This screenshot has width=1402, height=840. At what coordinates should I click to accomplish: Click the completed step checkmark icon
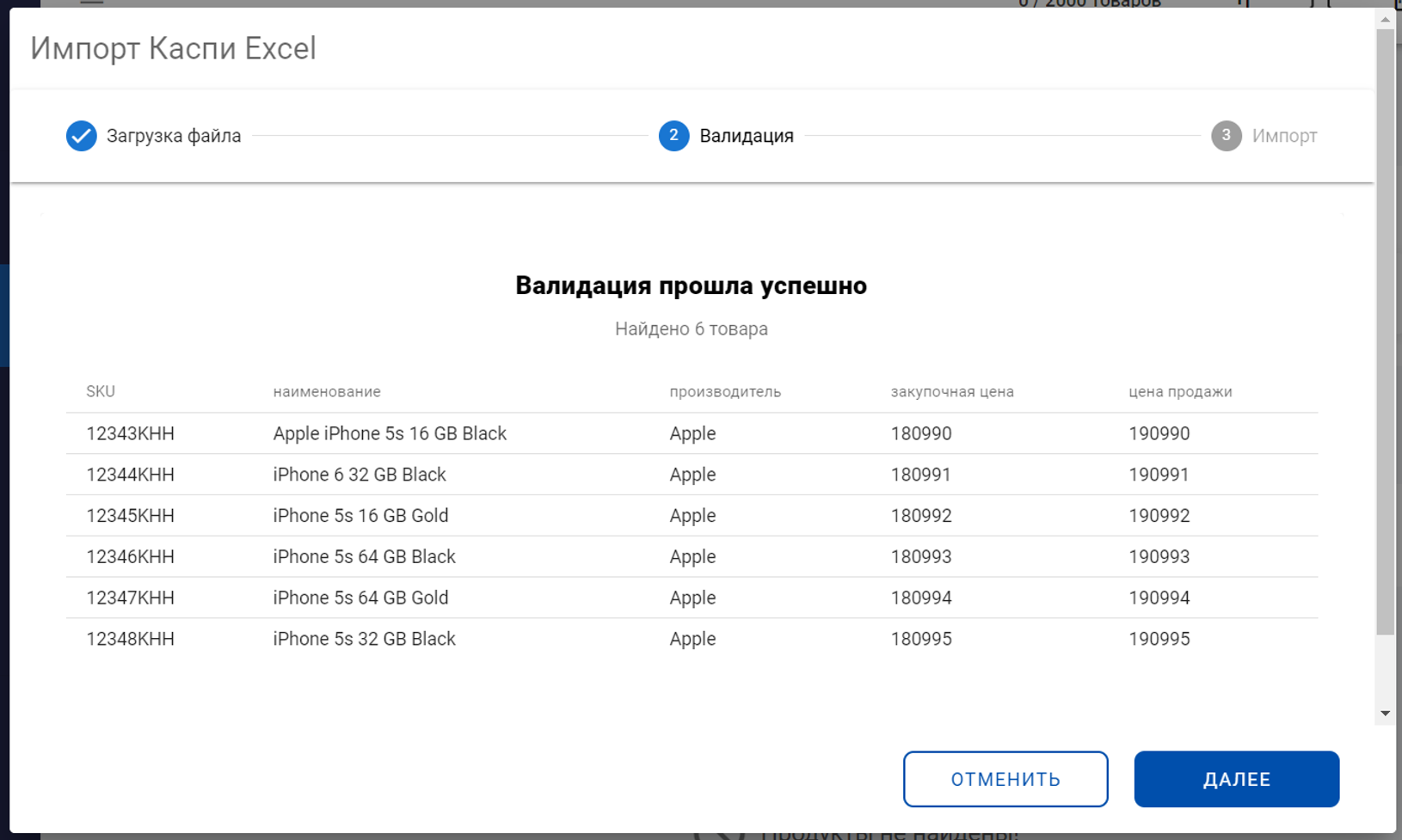click(x=82, y=136)
